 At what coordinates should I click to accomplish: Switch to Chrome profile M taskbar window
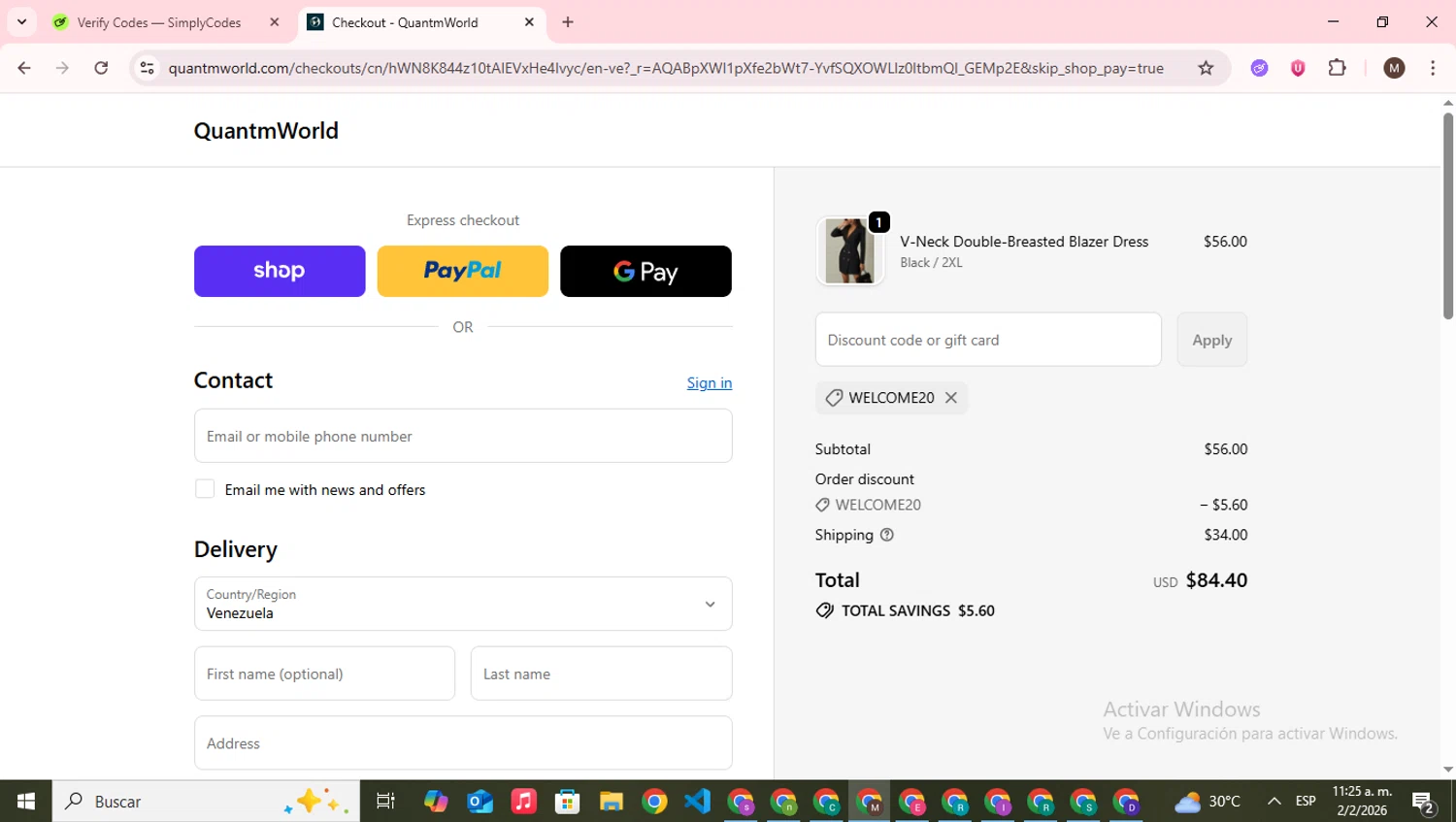click(869, 802)
